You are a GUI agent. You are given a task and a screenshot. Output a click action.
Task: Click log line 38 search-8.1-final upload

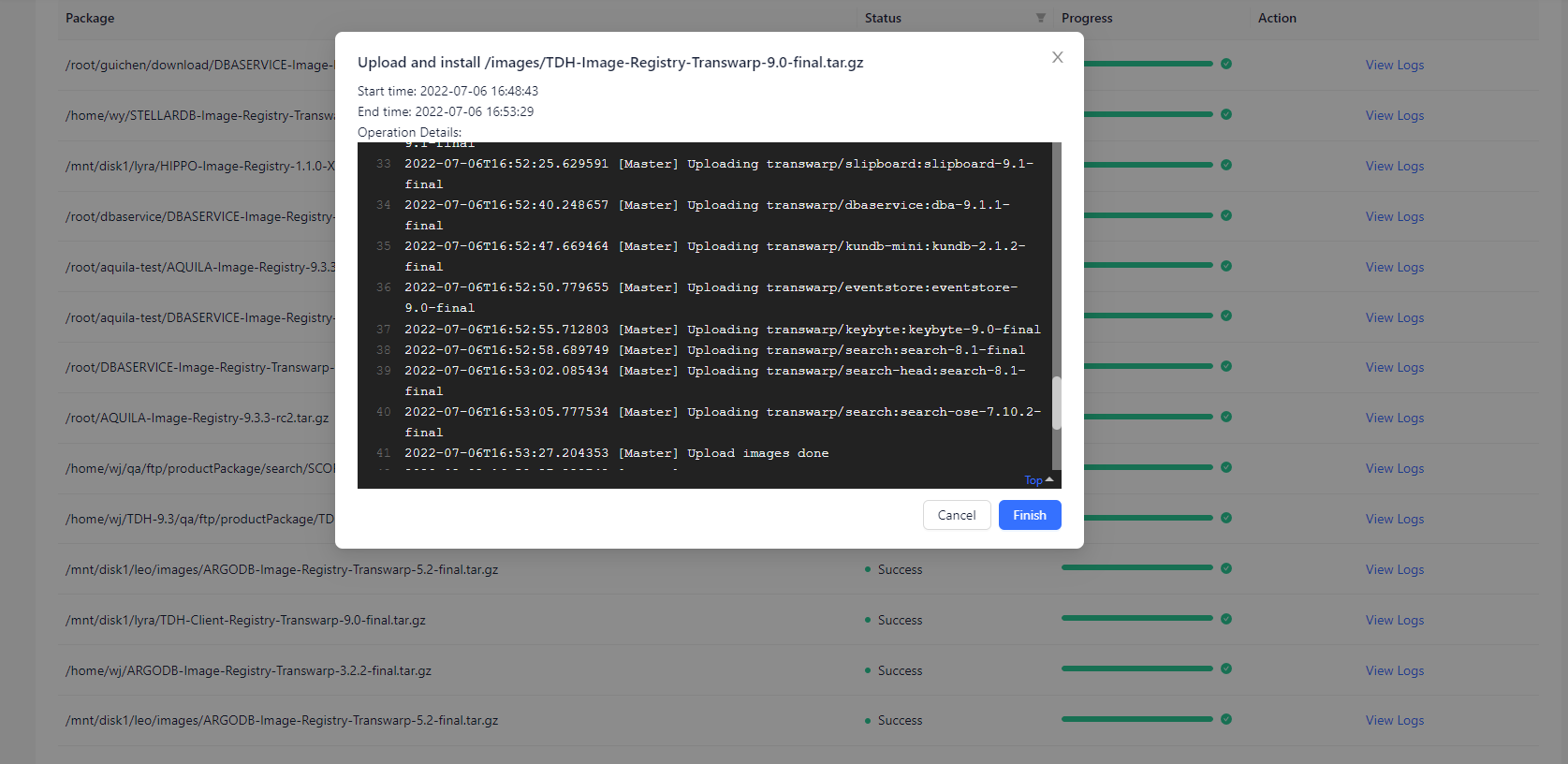click(x=714, y=350)
